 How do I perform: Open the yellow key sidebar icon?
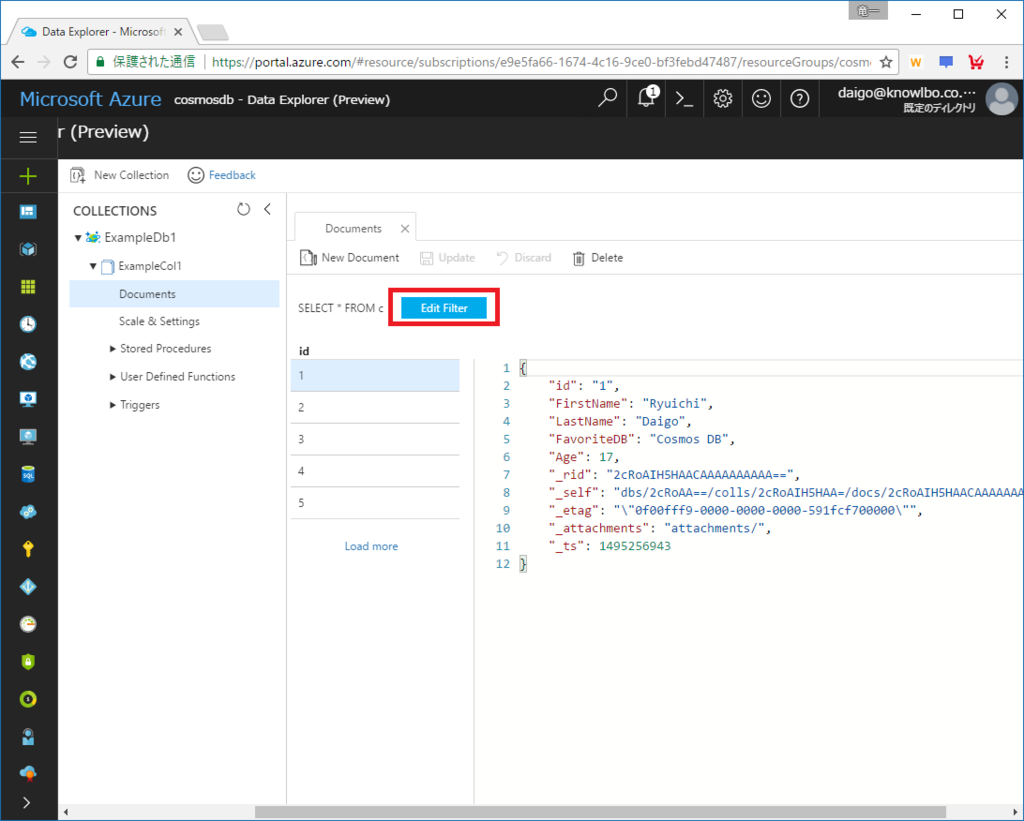point(28,549)
